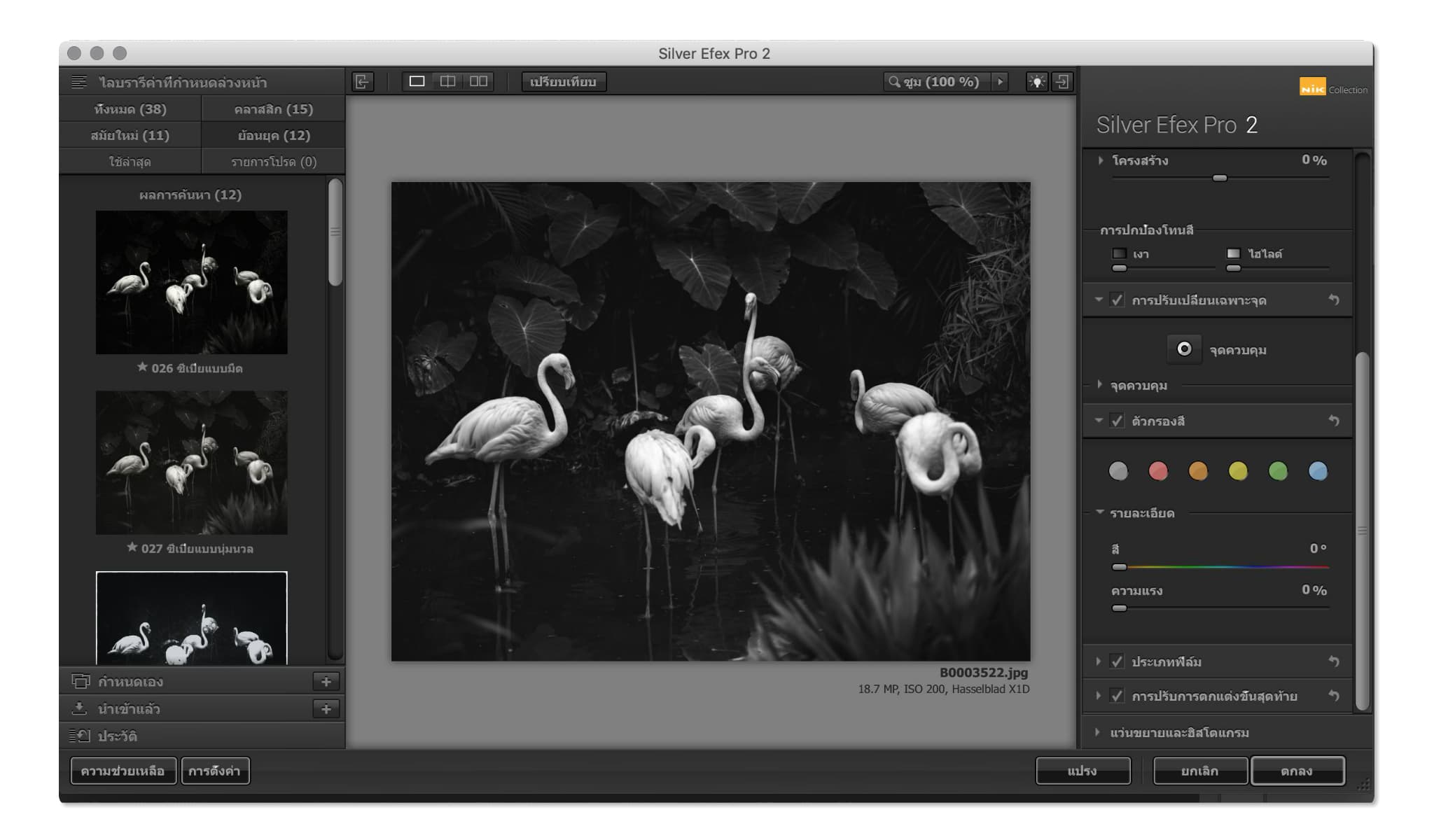The image size is (1434, 840).
Task: Click the Nik Collection logo
Action: (x=1333, y=87)
